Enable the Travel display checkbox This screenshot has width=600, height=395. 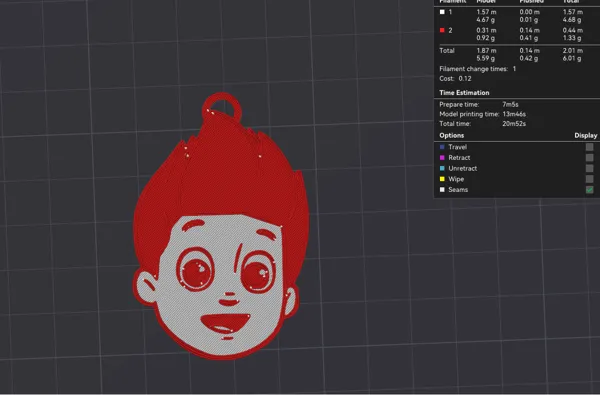[x=589, y=147]
